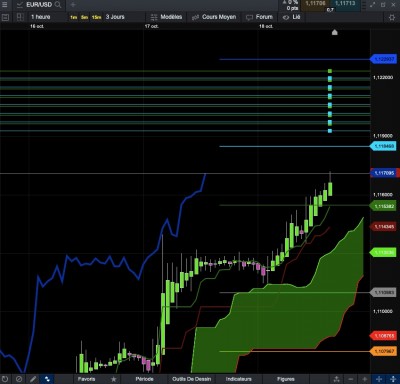Click the star favorites icon
The width and height of the screenshot is (400, 384).
(114, 379)
